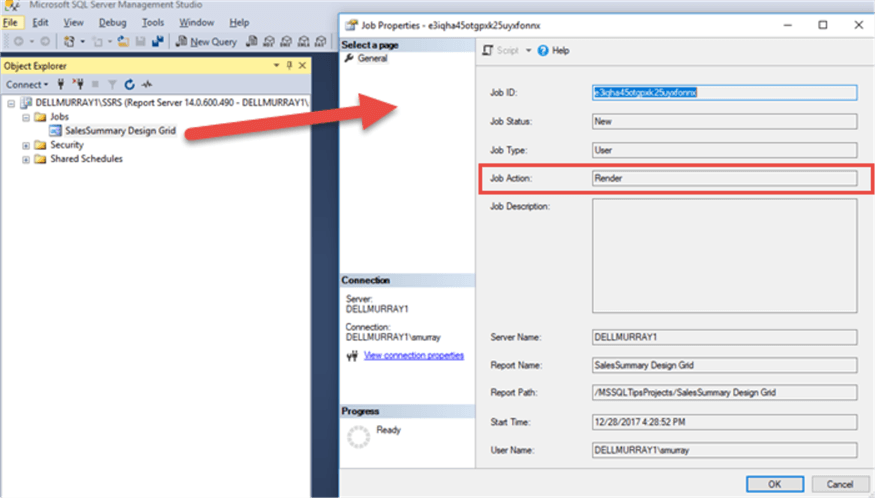Image resolution: width=875 pixels, height=498 pixels.
Task: Click the New Query button
Action: tap(206, 41)
